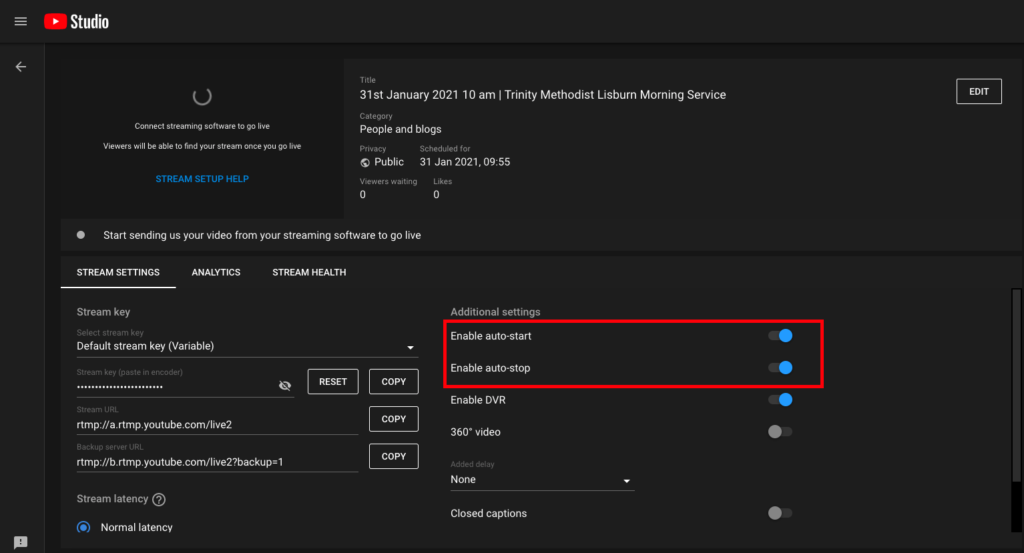Click the Public privacy globe icon
Image resolution: width=1024 pixels, height=553 pixels.
(x=365, y=163)
